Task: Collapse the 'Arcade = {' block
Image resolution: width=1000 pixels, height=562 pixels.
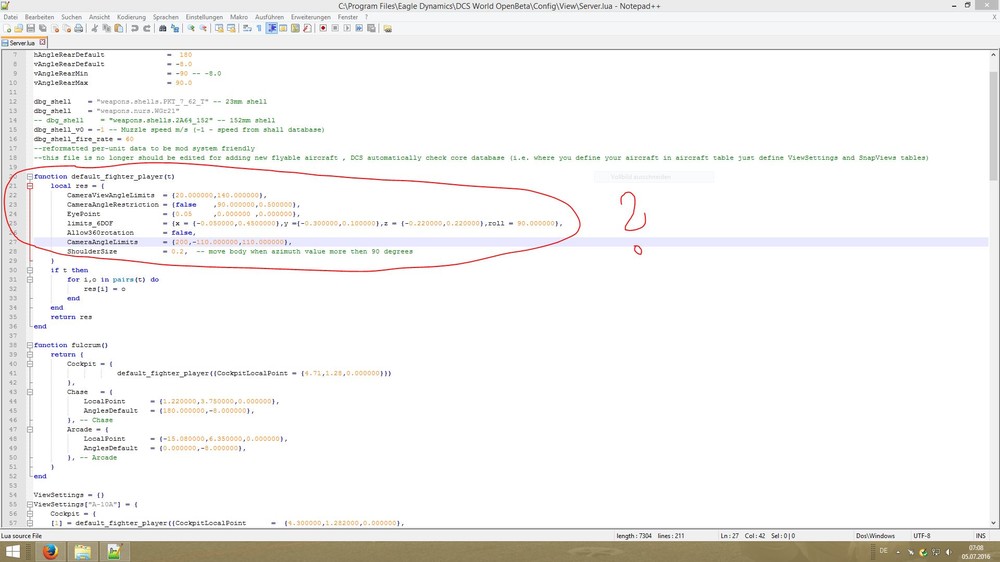Action: click(30, 429)
